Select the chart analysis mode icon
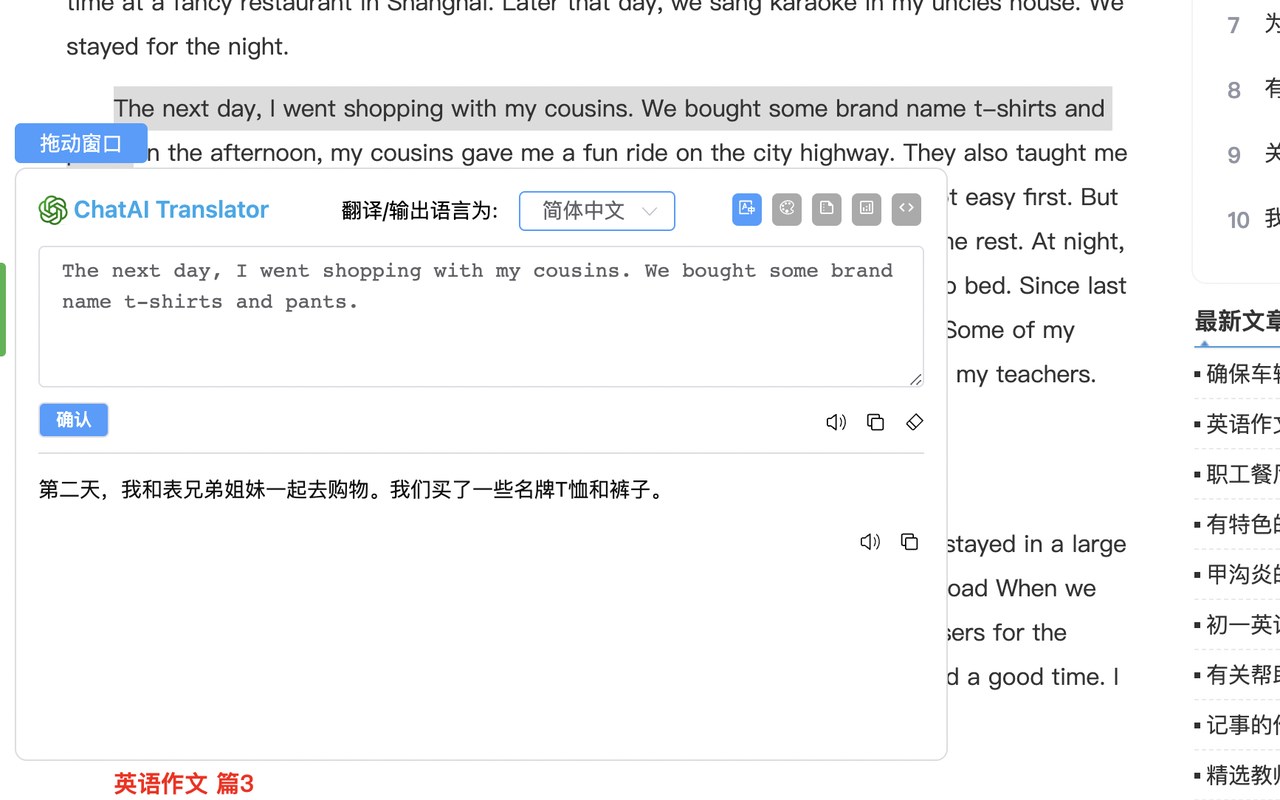The width and height of the screenshot is (1280, 800). (x=866, y=209)
